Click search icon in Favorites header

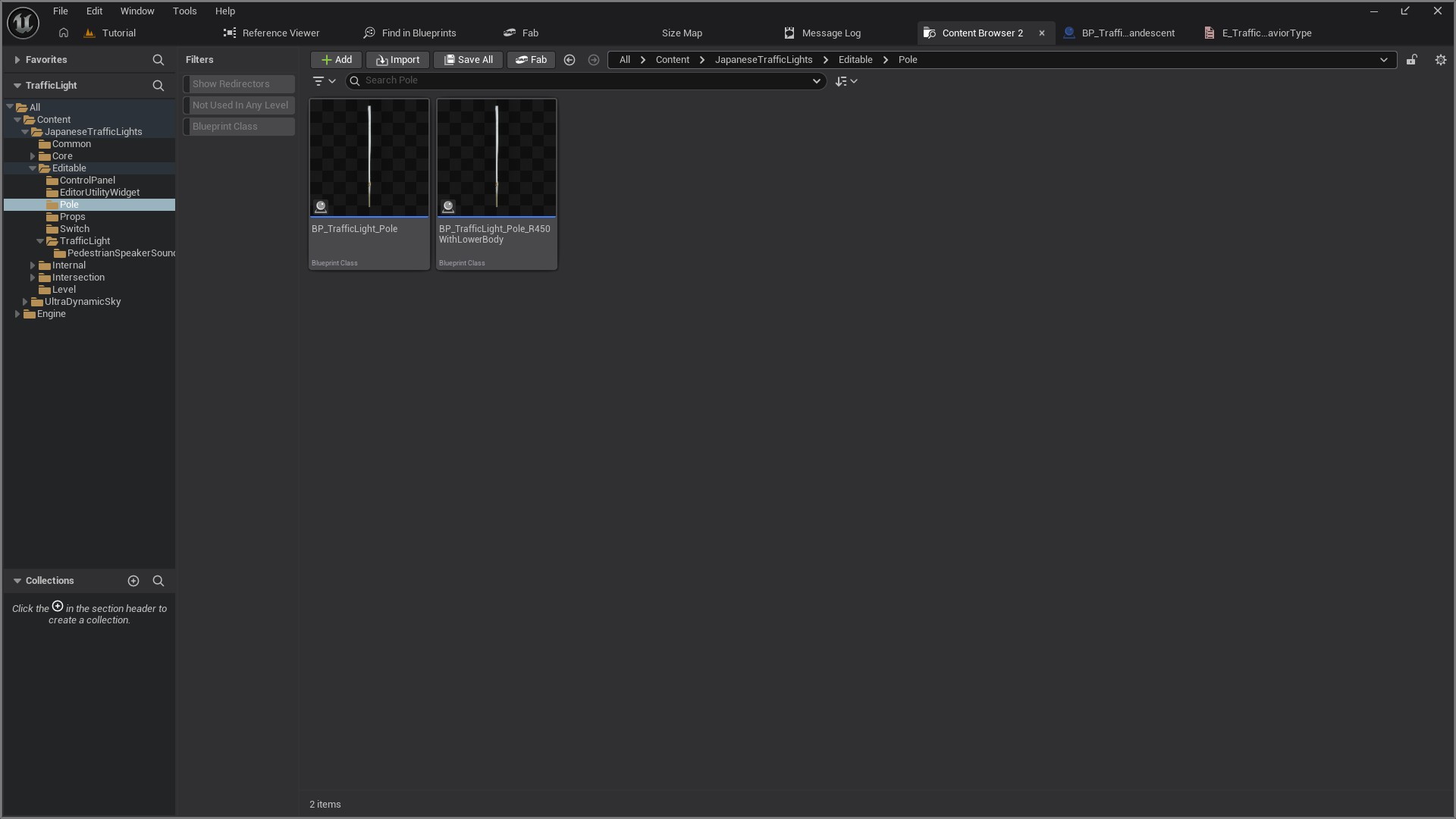coord(158,60)
